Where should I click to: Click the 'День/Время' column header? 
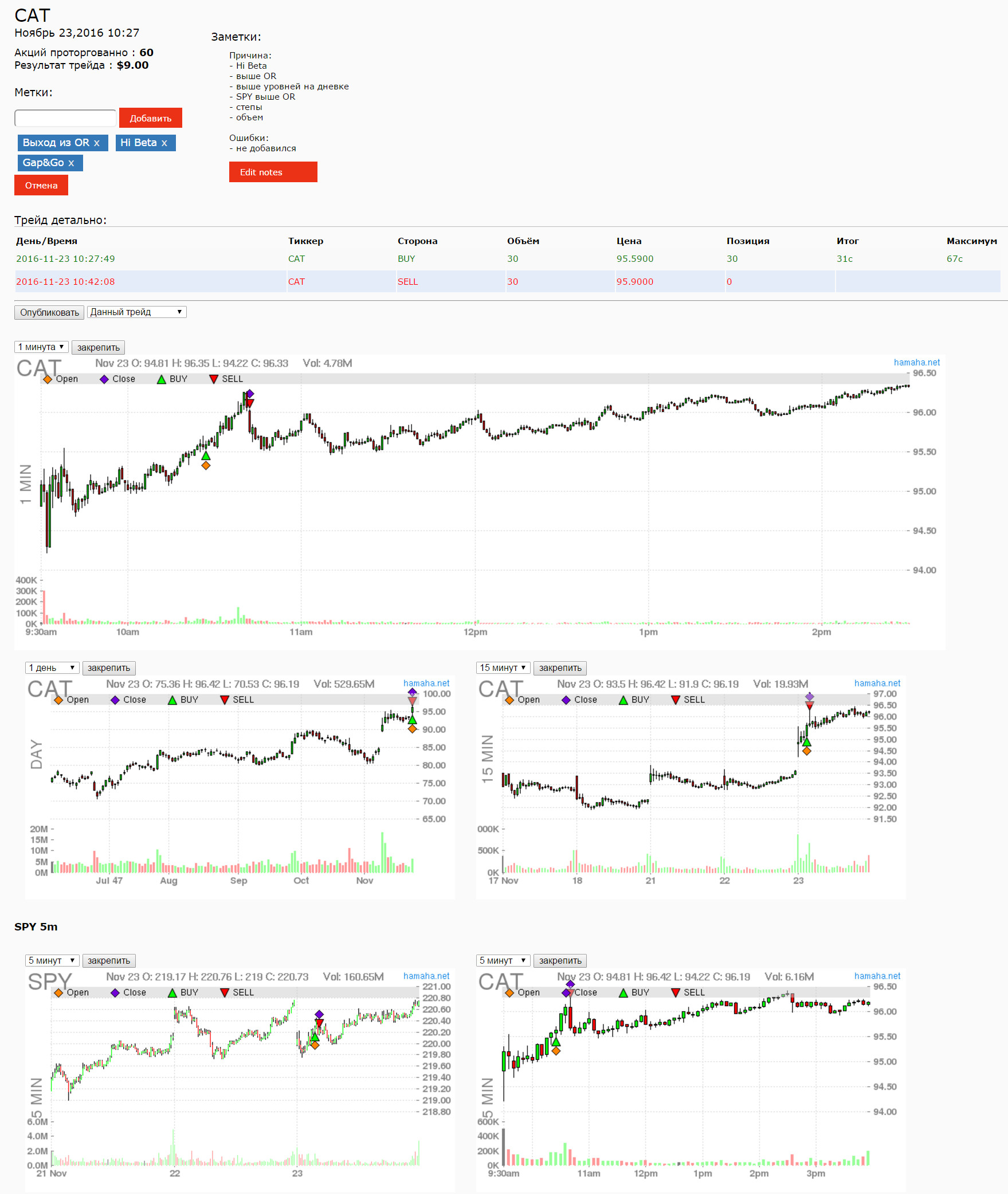[46, 241]
